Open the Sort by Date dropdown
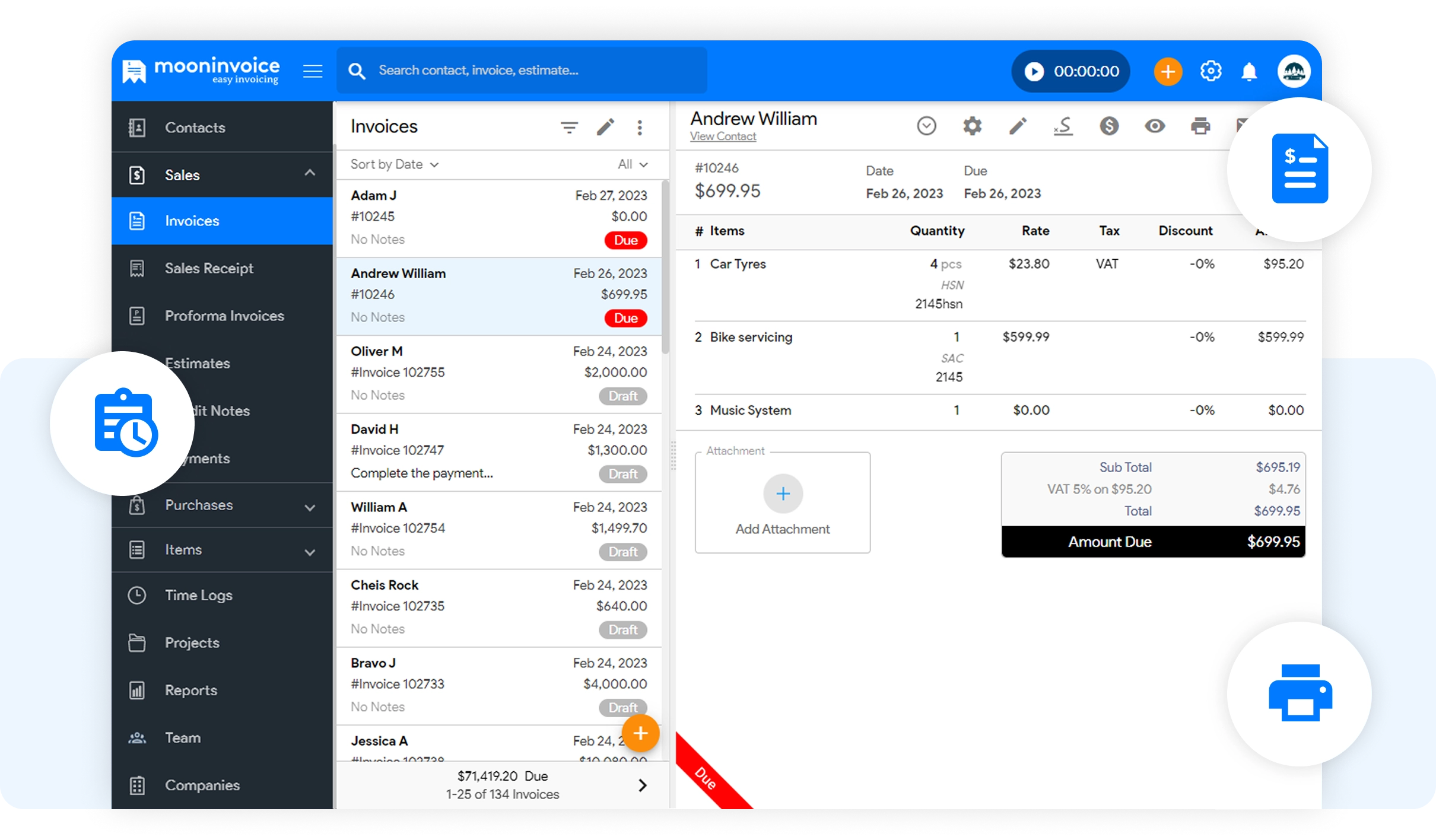Screen dimensions: 1436x840 (x=393, y=164)
